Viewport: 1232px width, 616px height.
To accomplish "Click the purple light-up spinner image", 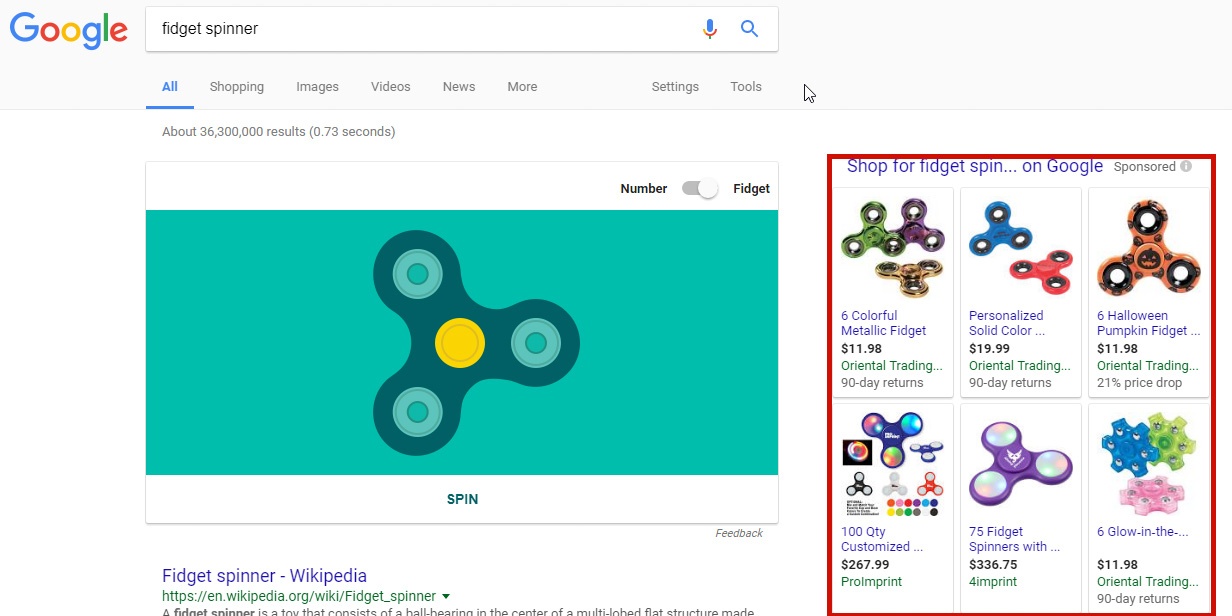I will coord(1021,464).
